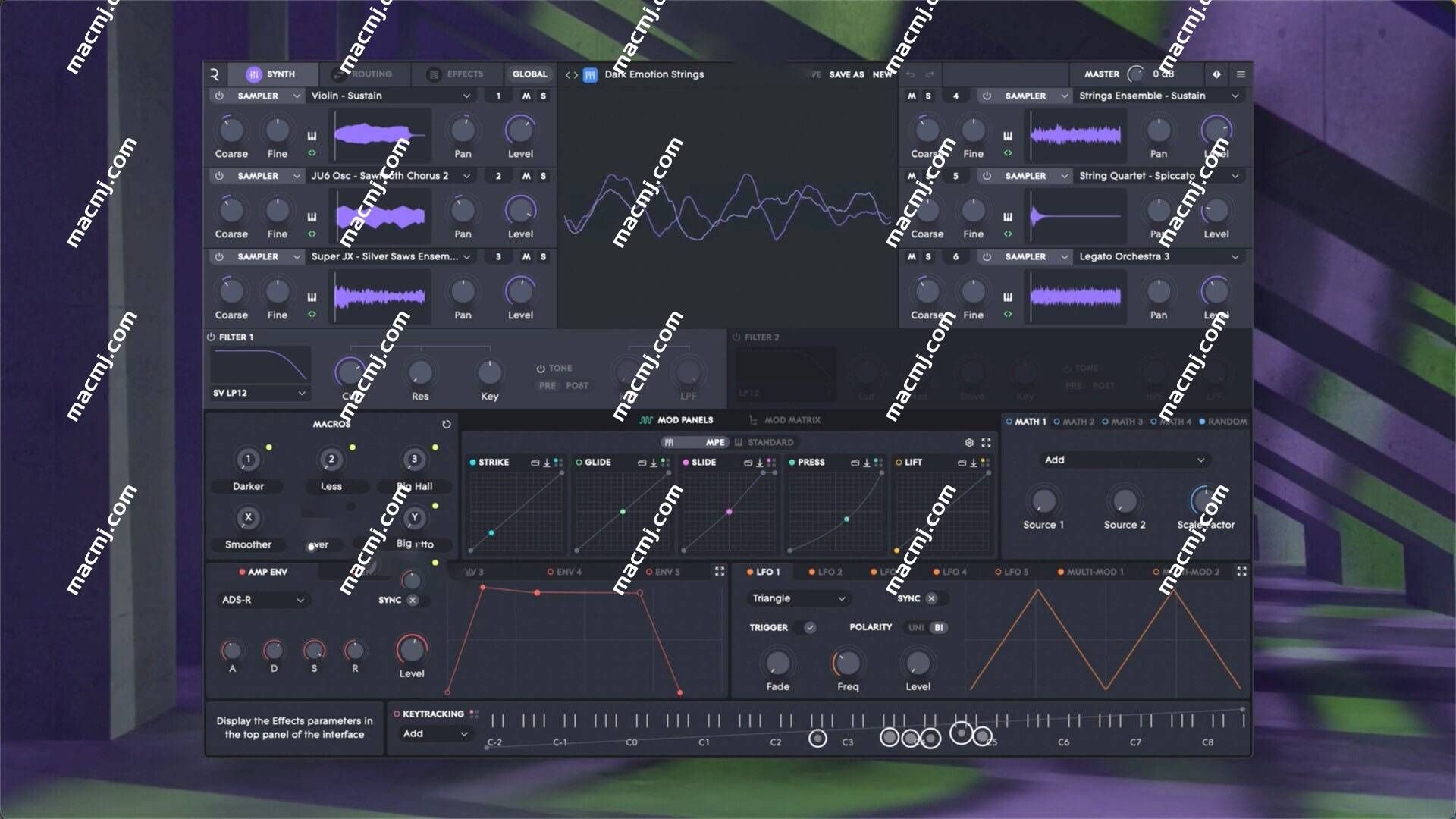This screenshot has width=1456, height=819.
Task: Go to the previous preset arrow
Action: tap(567, 74)
